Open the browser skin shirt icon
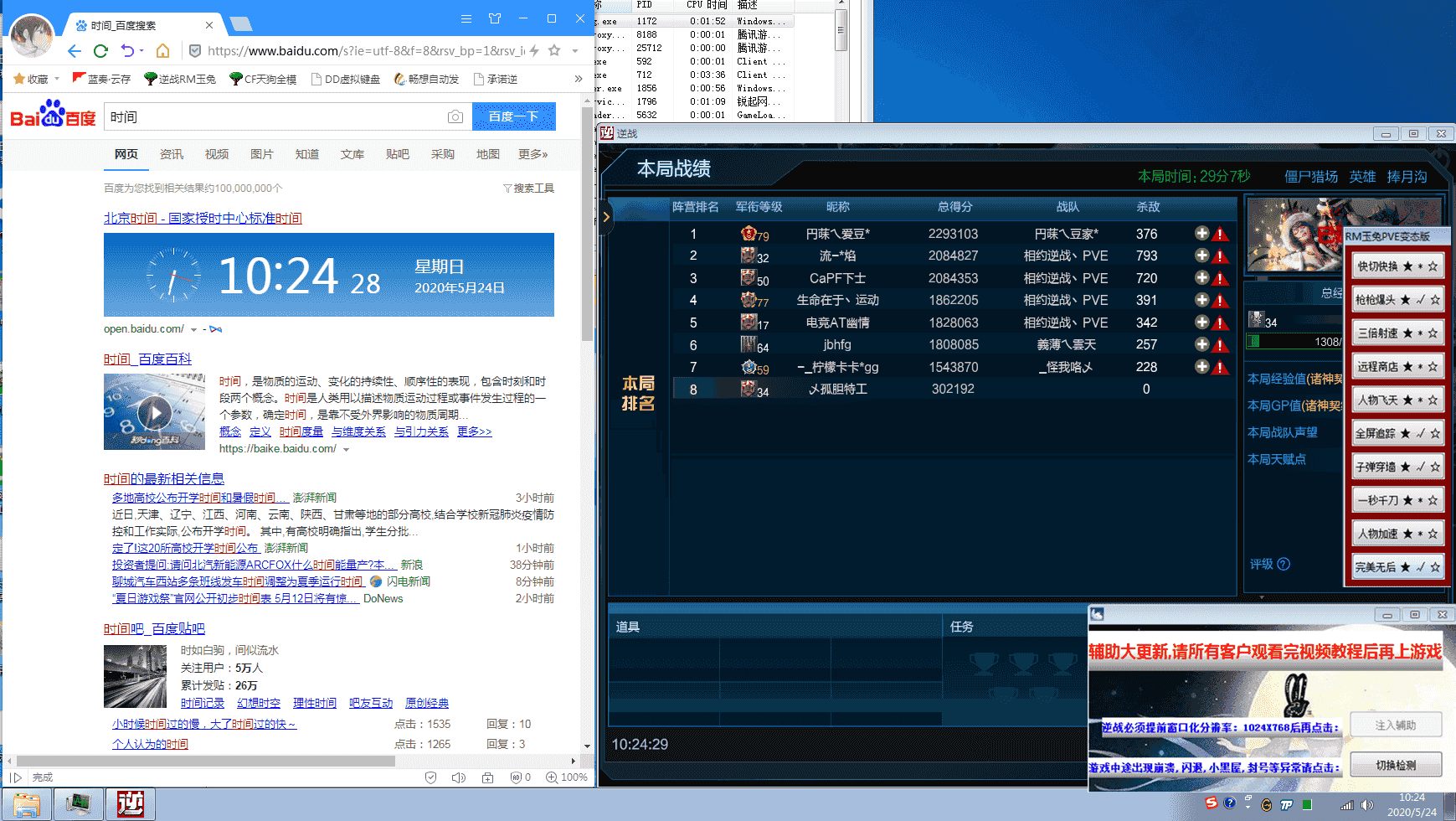Viewport: 1456px width, 821px height. click(x=495, y=18)
